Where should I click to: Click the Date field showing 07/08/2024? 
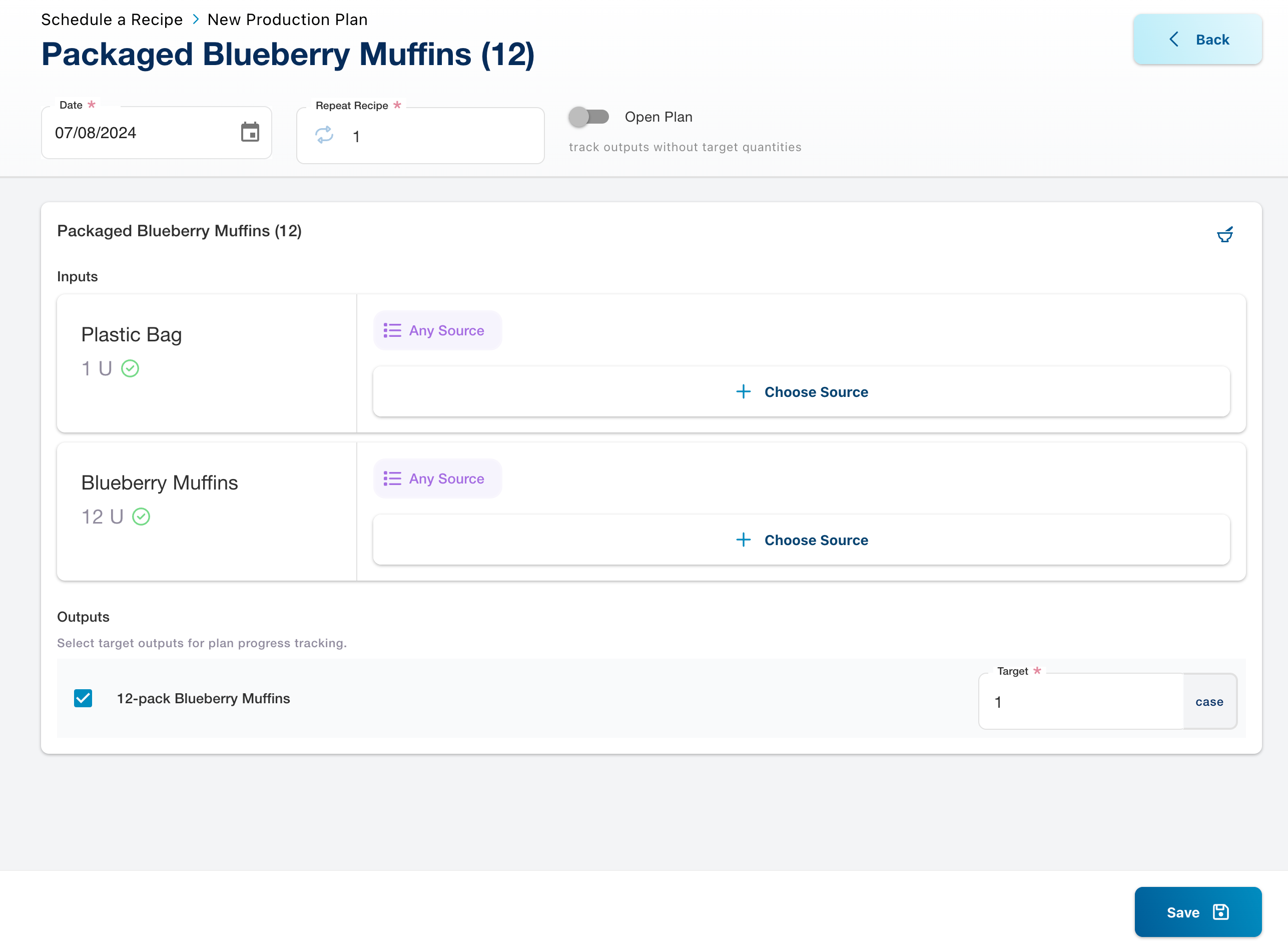(138, 133)
